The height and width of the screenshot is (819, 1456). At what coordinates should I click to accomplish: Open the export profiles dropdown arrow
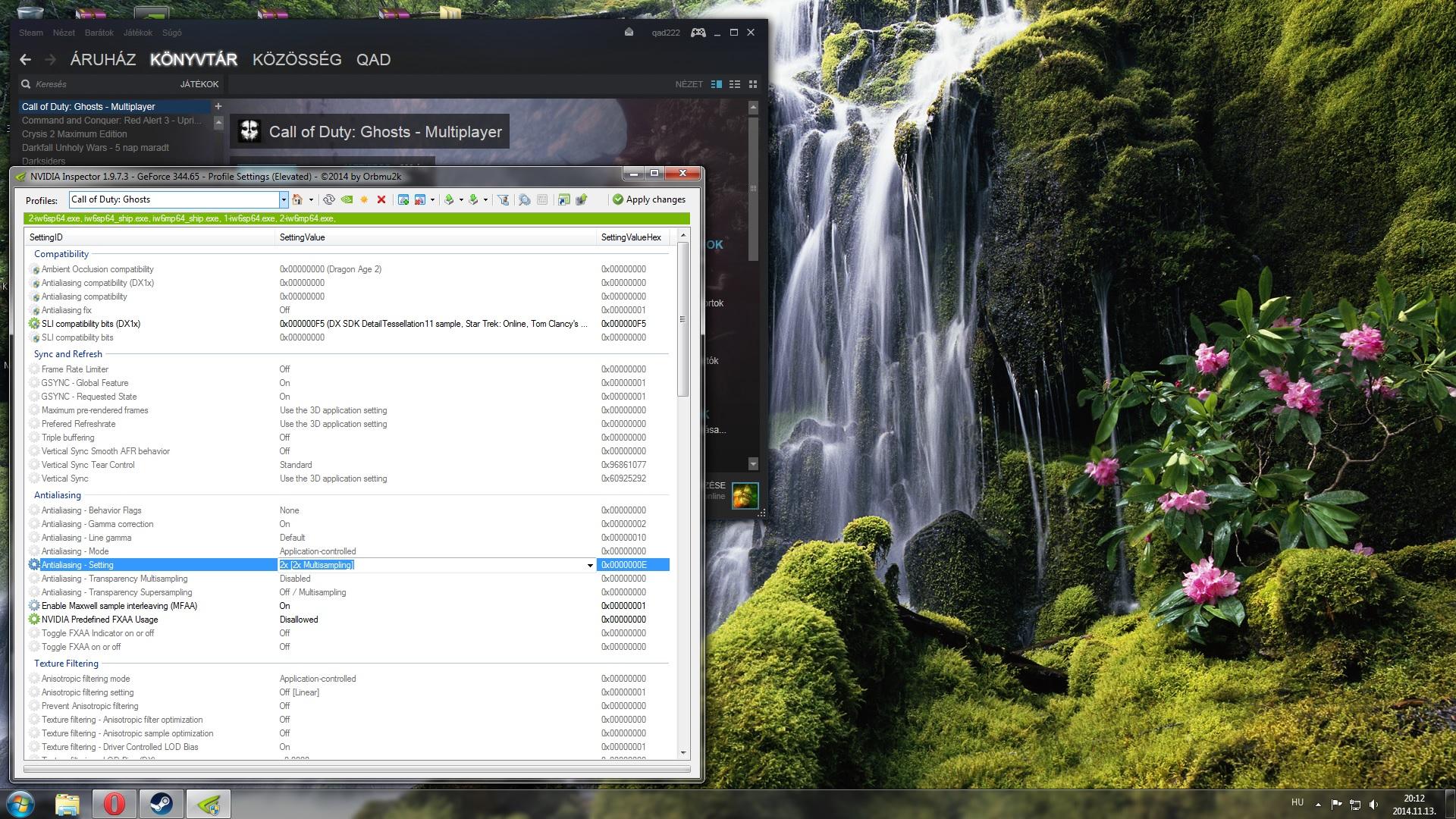(461, 200)
